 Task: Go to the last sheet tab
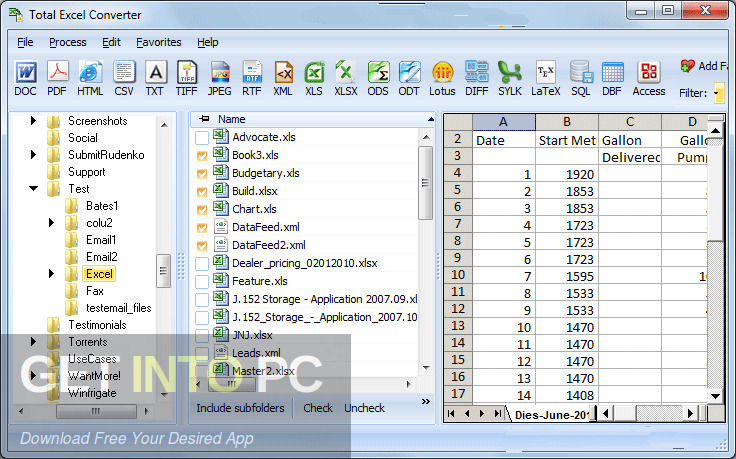497,413
